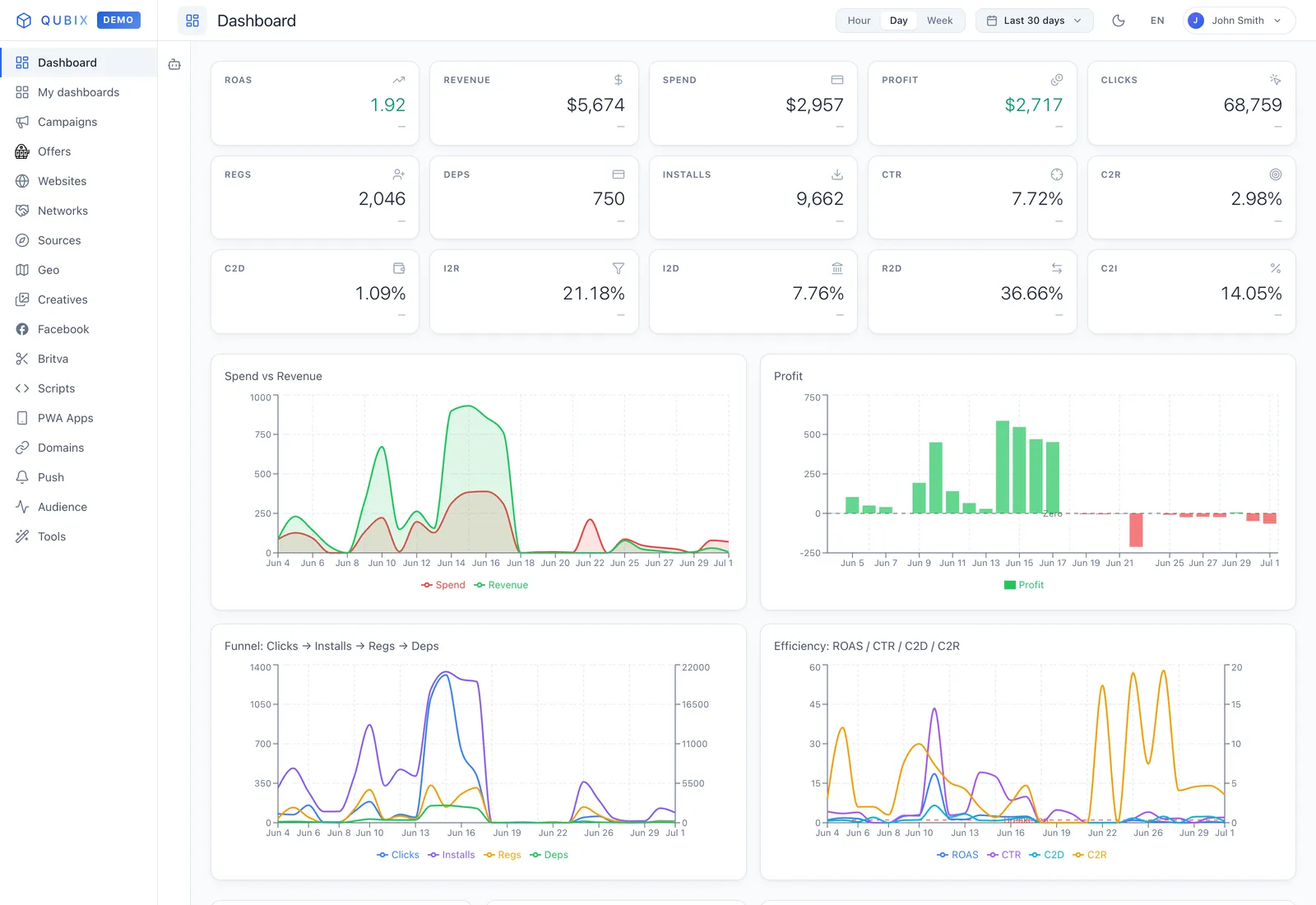Screen dimensions: 1316x905
Task: Click the Tools magic wand icon
Action: (x=22, y=536)
